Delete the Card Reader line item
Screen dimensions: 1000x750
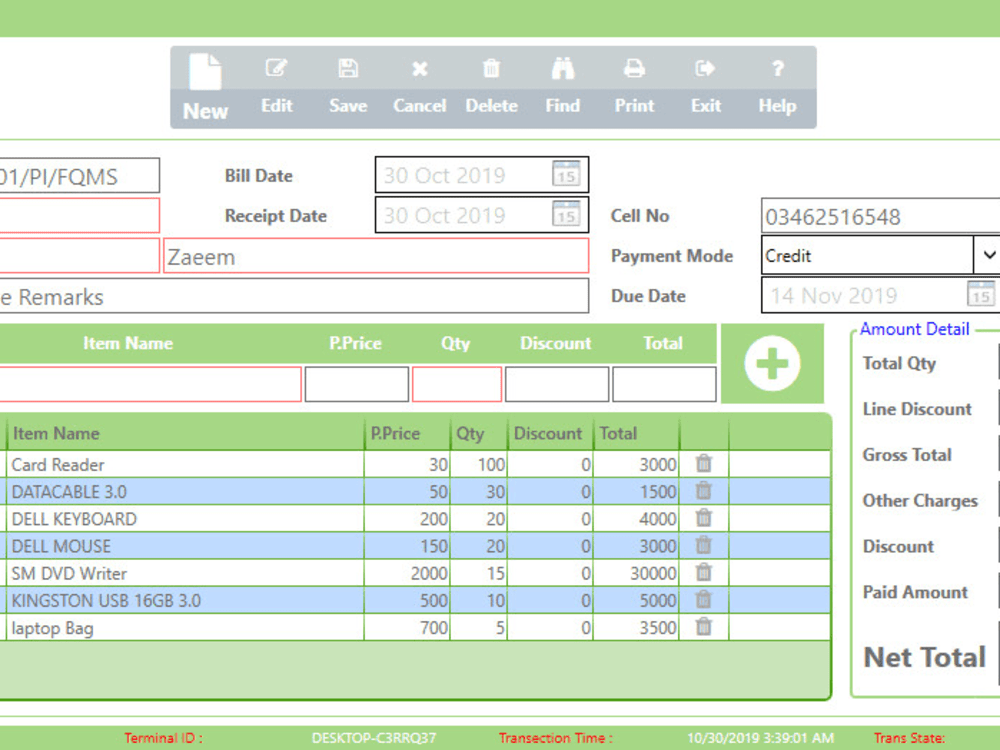pos(703,464)
